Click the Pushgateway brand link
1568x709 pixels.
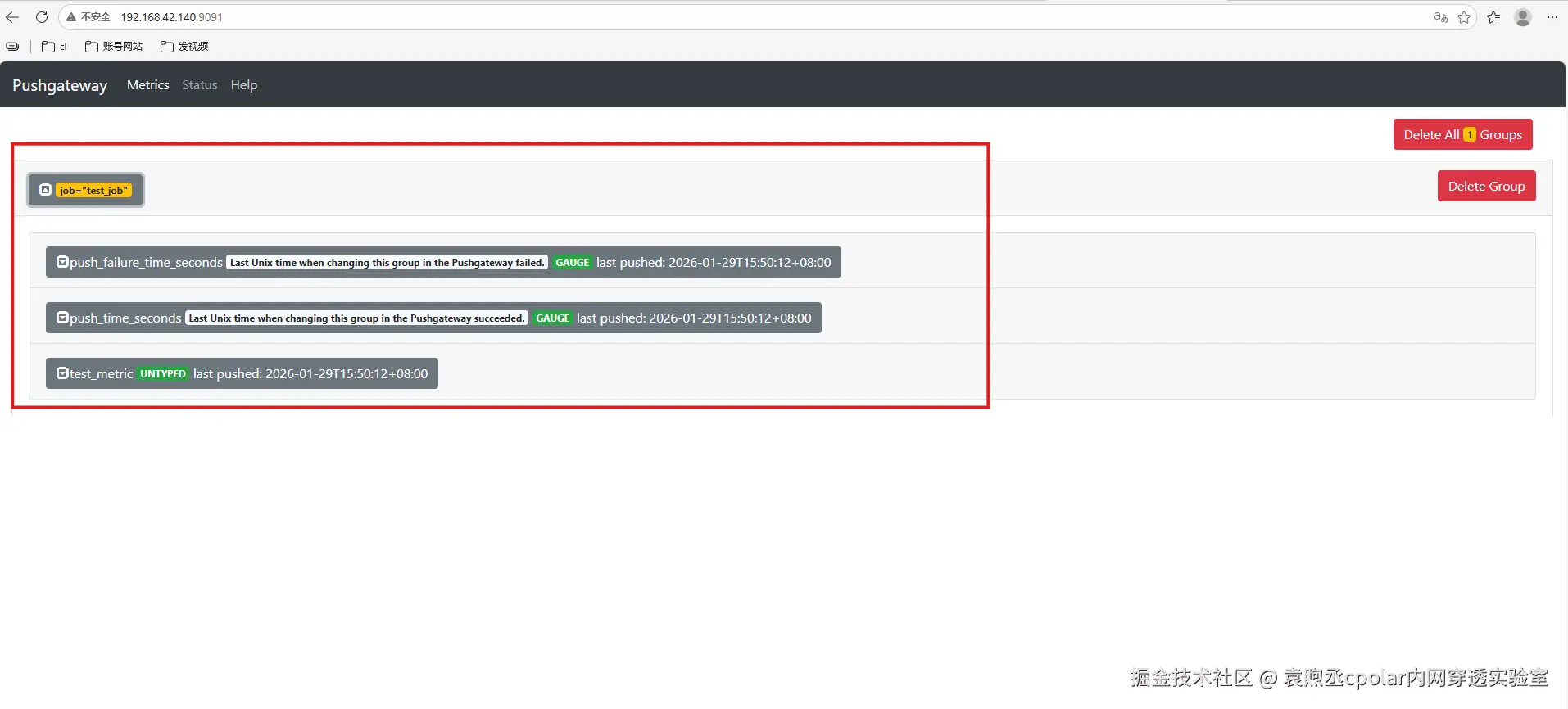(x=60, y=85)
